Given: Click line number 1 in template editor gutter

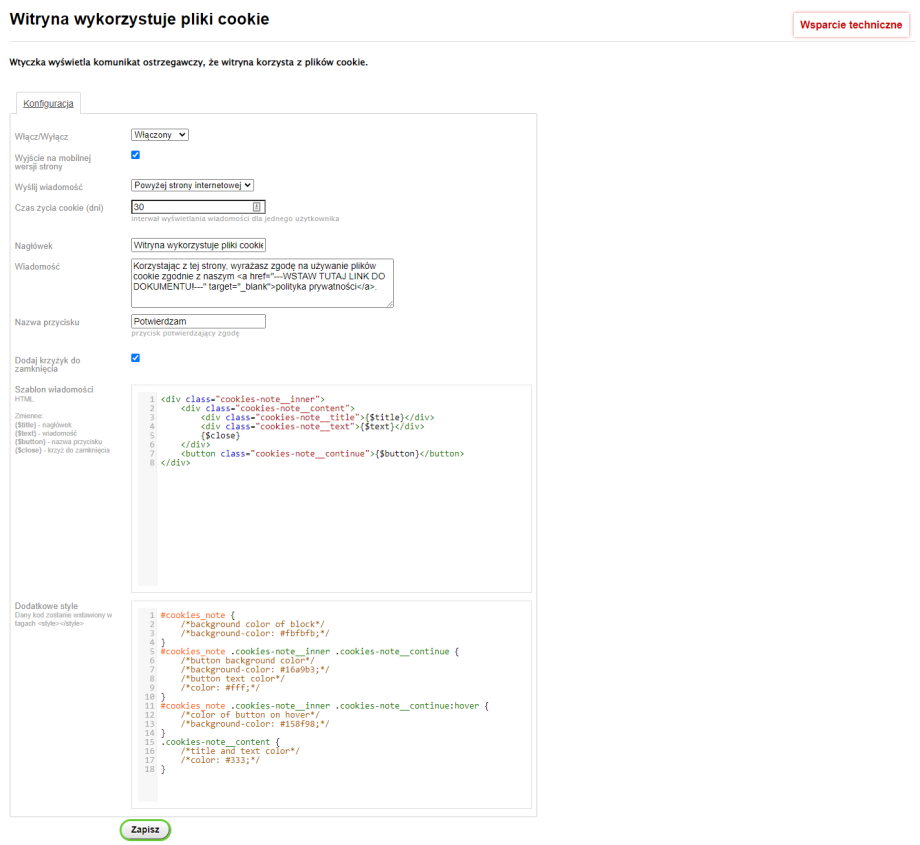Looking at the screenshot, I should point(151,399).
